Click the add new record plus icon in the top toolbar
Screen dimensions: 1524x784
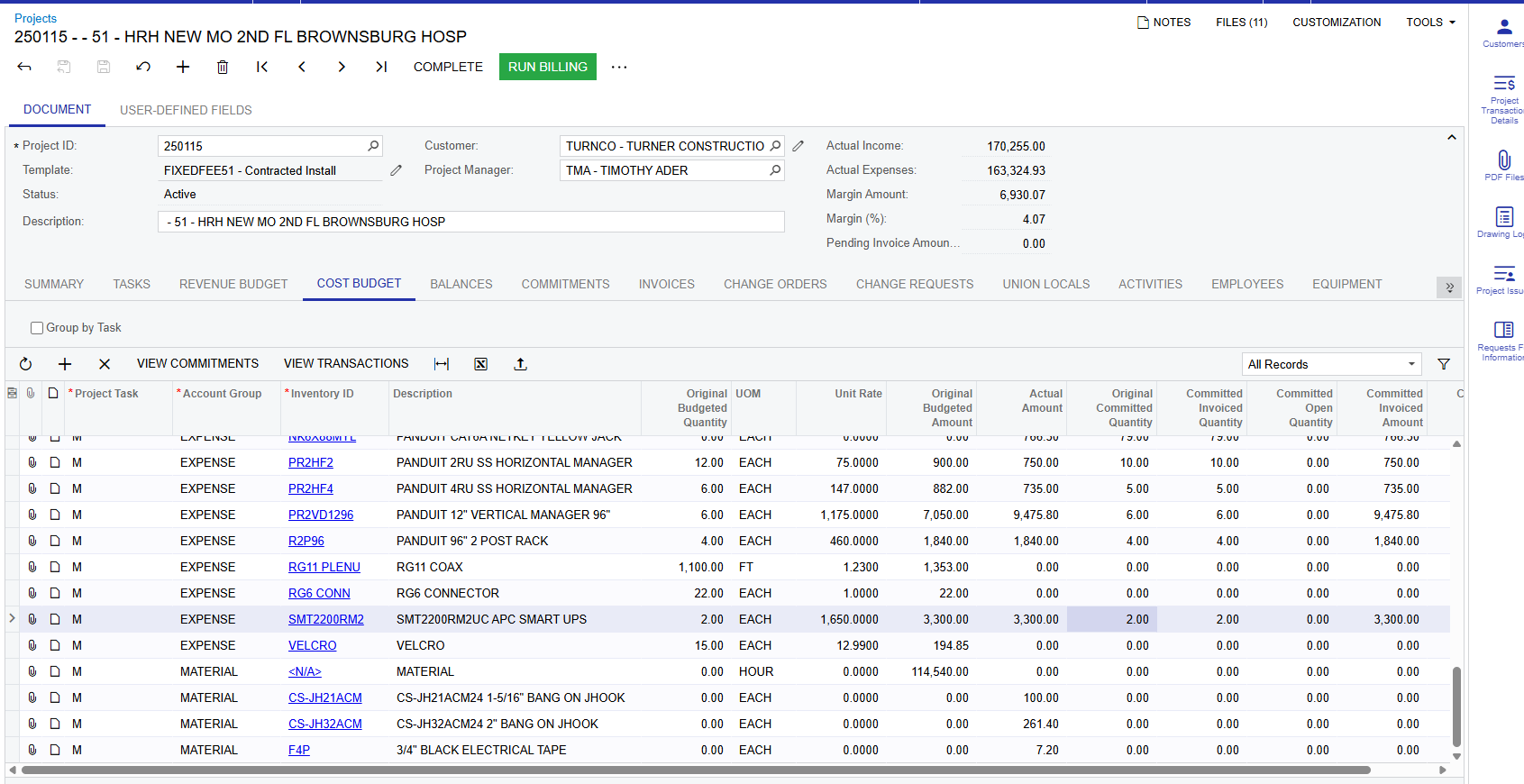[x=183, y=67]
